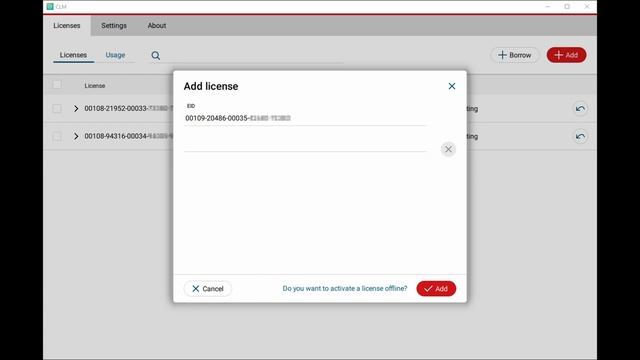Check the box for license 00108-94316-00034
This screenshot has width=640, height=360.
pyautogui.click(x=57, y=136)
